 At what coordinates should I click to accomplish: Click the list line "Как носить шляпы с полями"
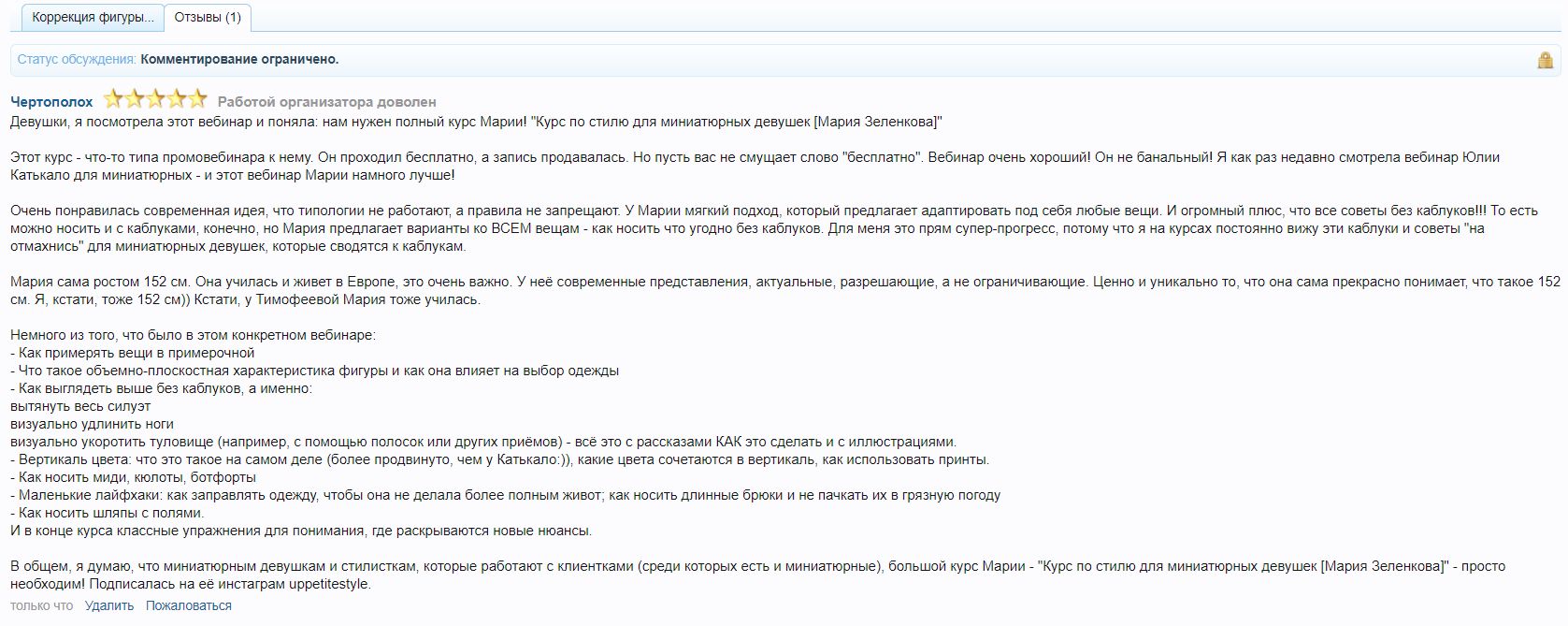[110, 513]
